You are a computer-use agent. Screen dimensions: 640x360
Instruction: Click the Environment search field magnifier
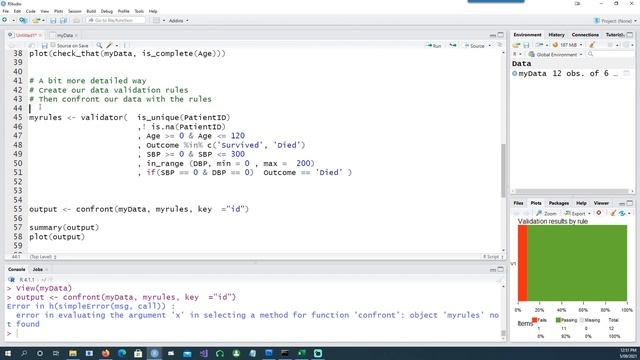click(x=590, y=54)
